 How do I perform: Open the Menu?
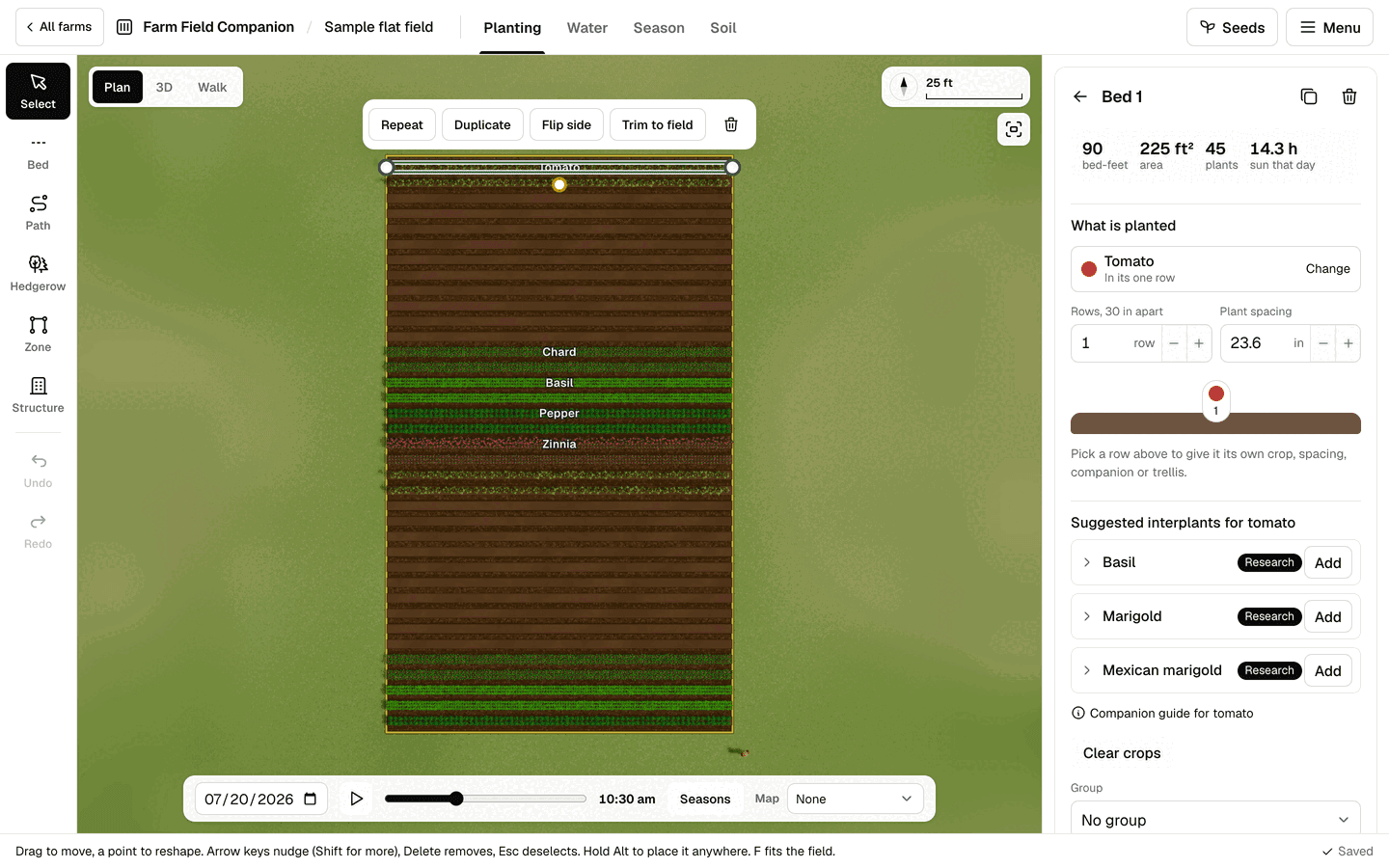(1329, 27)
